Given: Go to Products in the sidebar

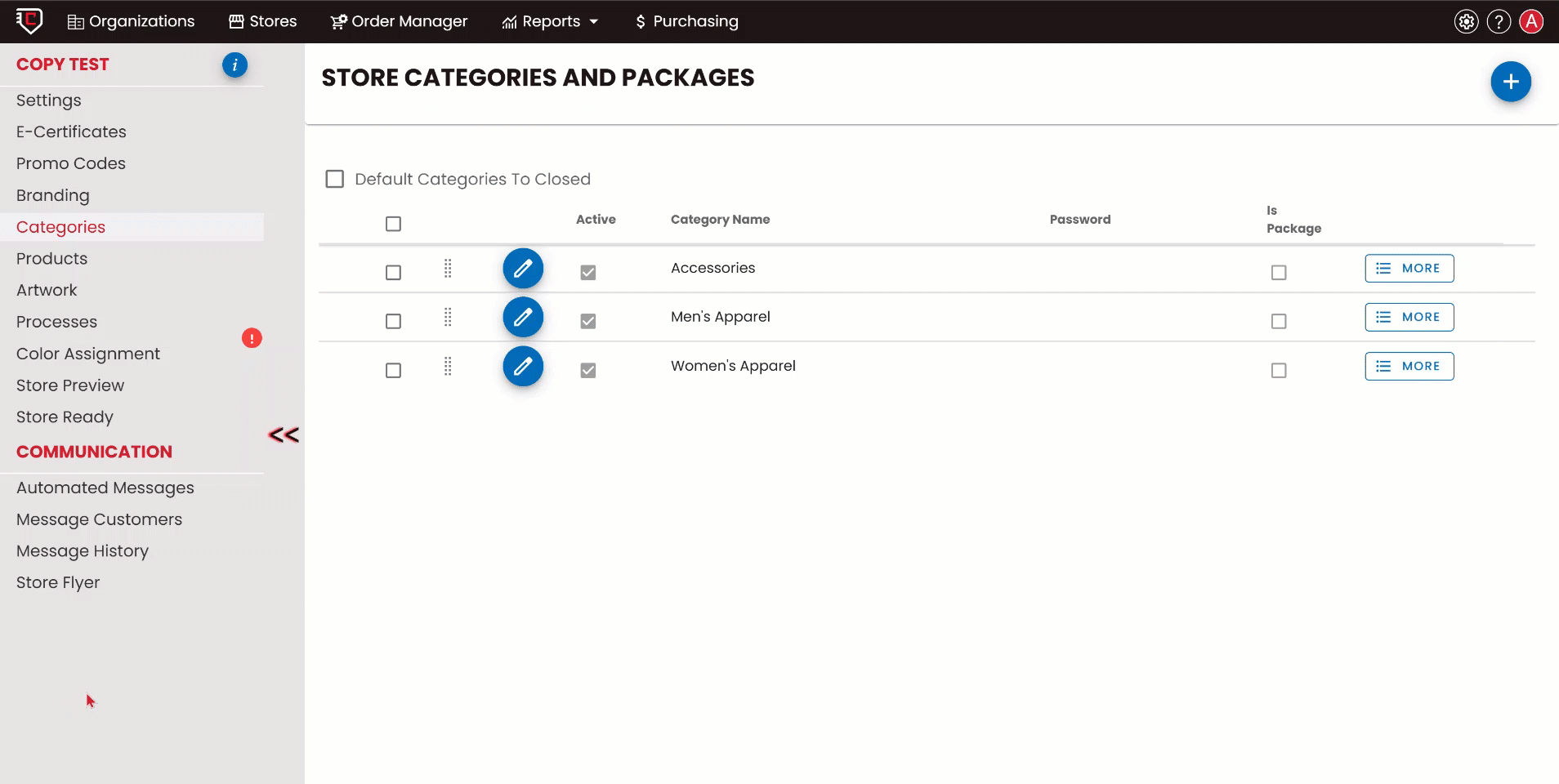Looking at the screenshot, I should pyautogui.click(x=51, y=259).
